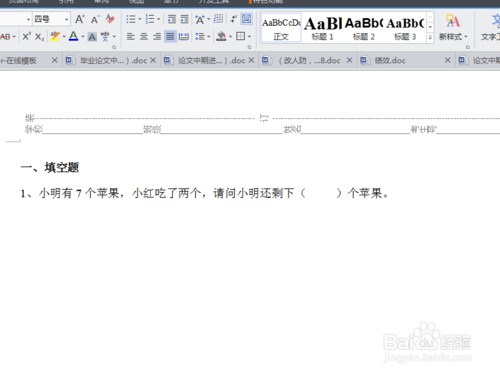Click the 新样式 new style icon

coord(453,21)
